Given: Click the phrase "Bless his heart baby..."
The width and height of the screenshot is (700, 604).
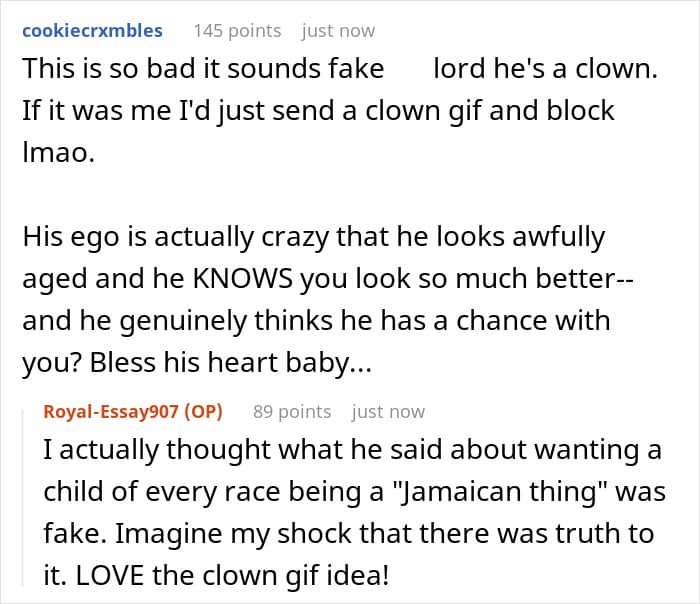Looking at the screenshot, I should [x=232, y=364].
